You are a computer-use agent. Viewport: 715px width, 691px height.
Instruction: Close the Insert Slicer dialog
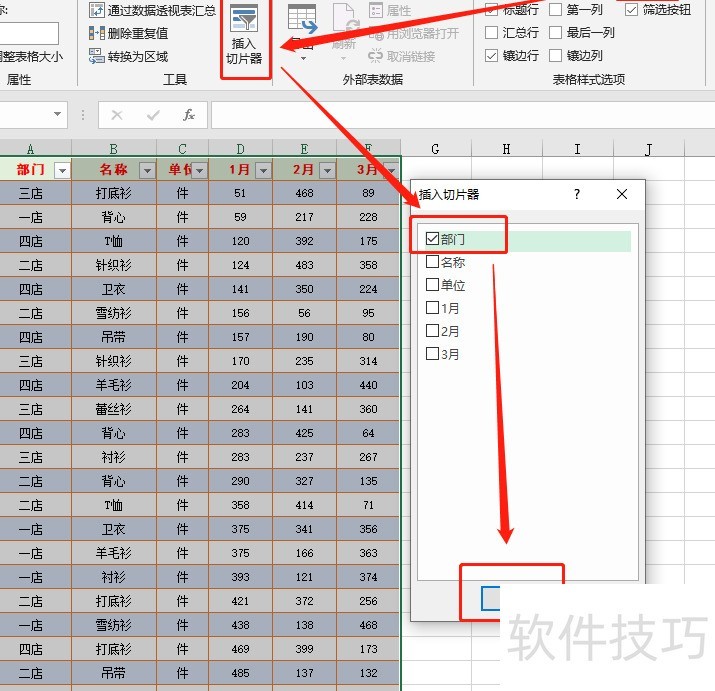click(x=622, y=194)
